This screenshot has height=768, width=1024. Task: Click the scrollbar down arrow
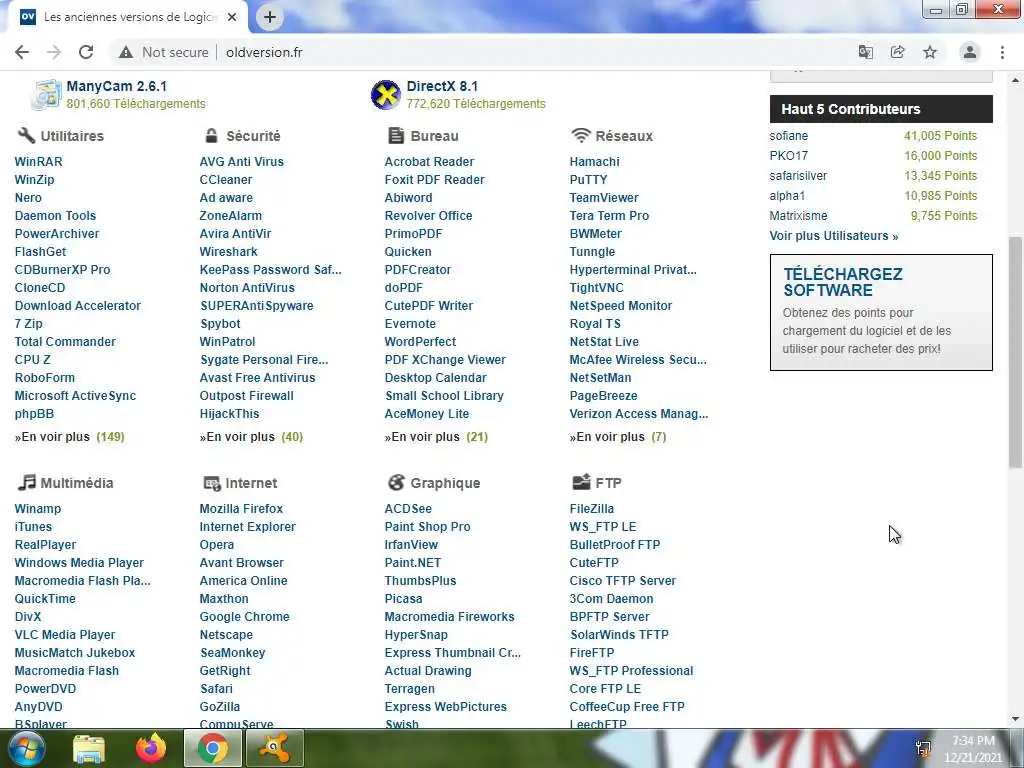pos(1015,719)
